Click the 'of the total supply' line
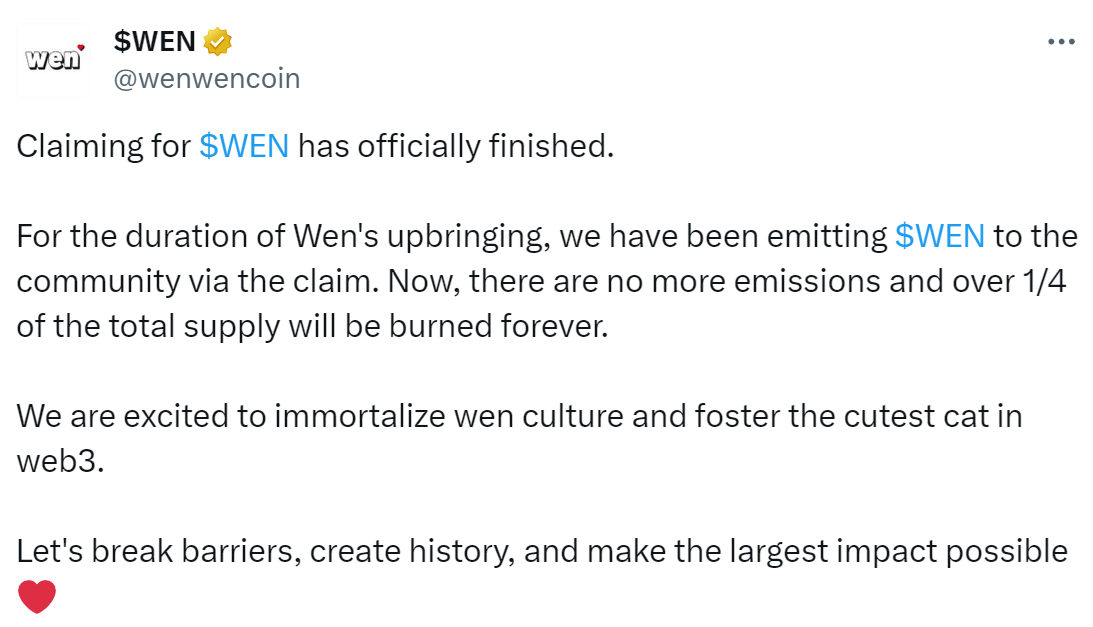Image resolution: width=1093 pixels, height=627 pixels. (312, 326)
